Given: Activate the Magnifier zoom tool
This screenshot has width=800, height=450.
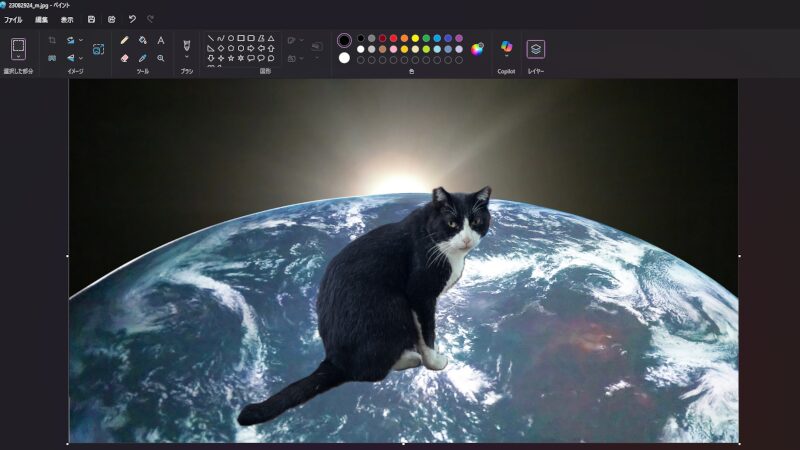Looking at the screenshot, I should point(161,58).
